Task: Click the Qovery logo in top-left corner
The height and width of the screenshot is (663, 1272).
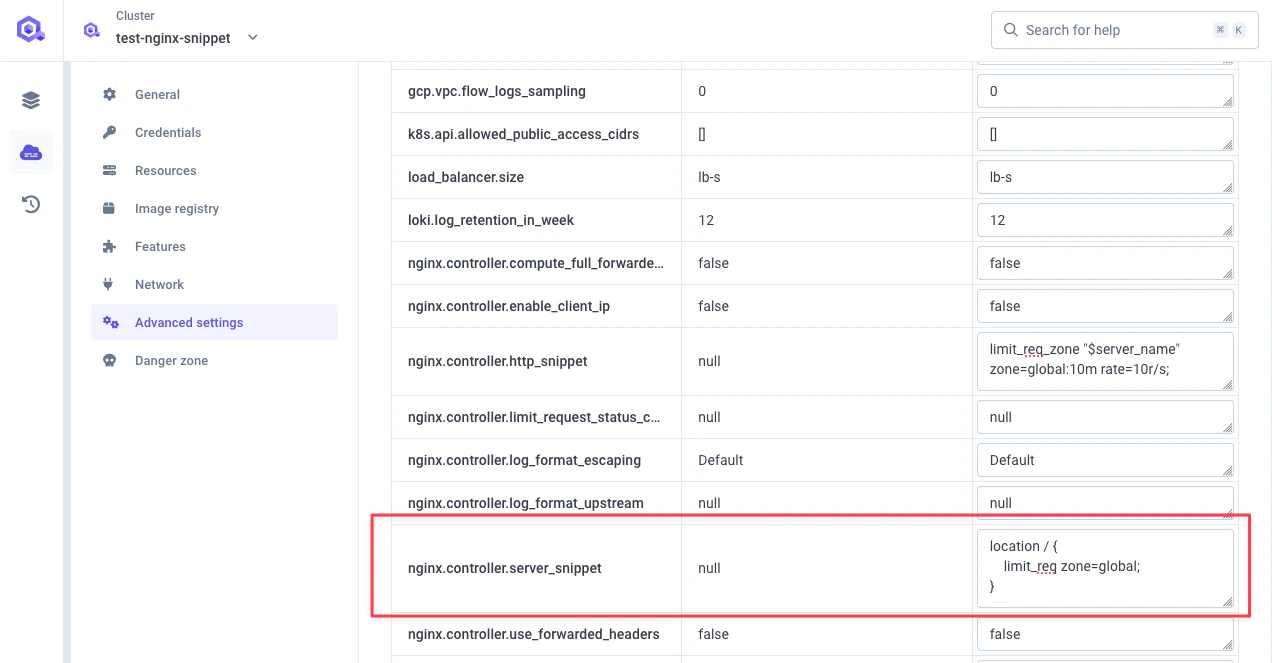Action: (30, 28)
